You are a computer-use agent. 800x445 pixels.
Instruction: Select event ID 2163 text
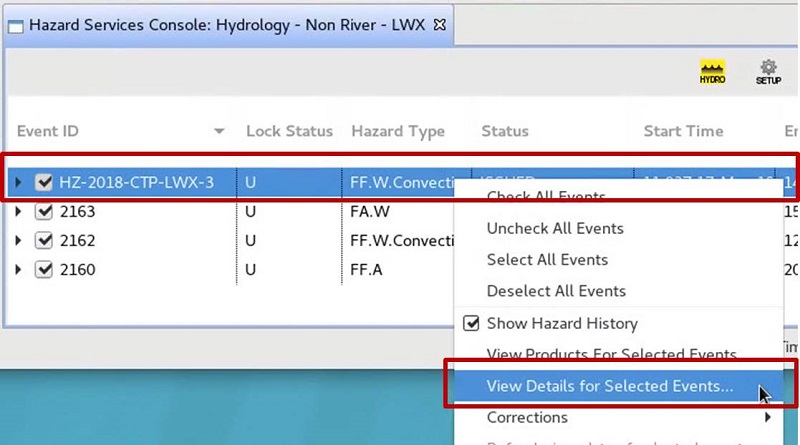tap(78, 211)
